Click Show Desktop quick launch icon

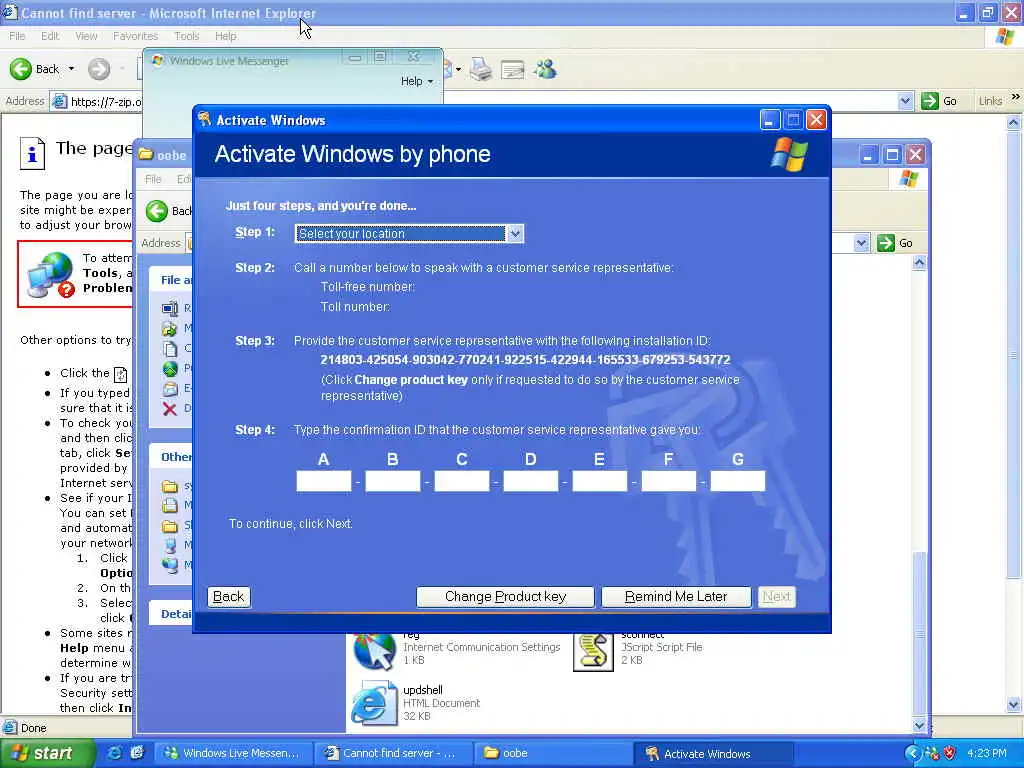coord(137,753)
